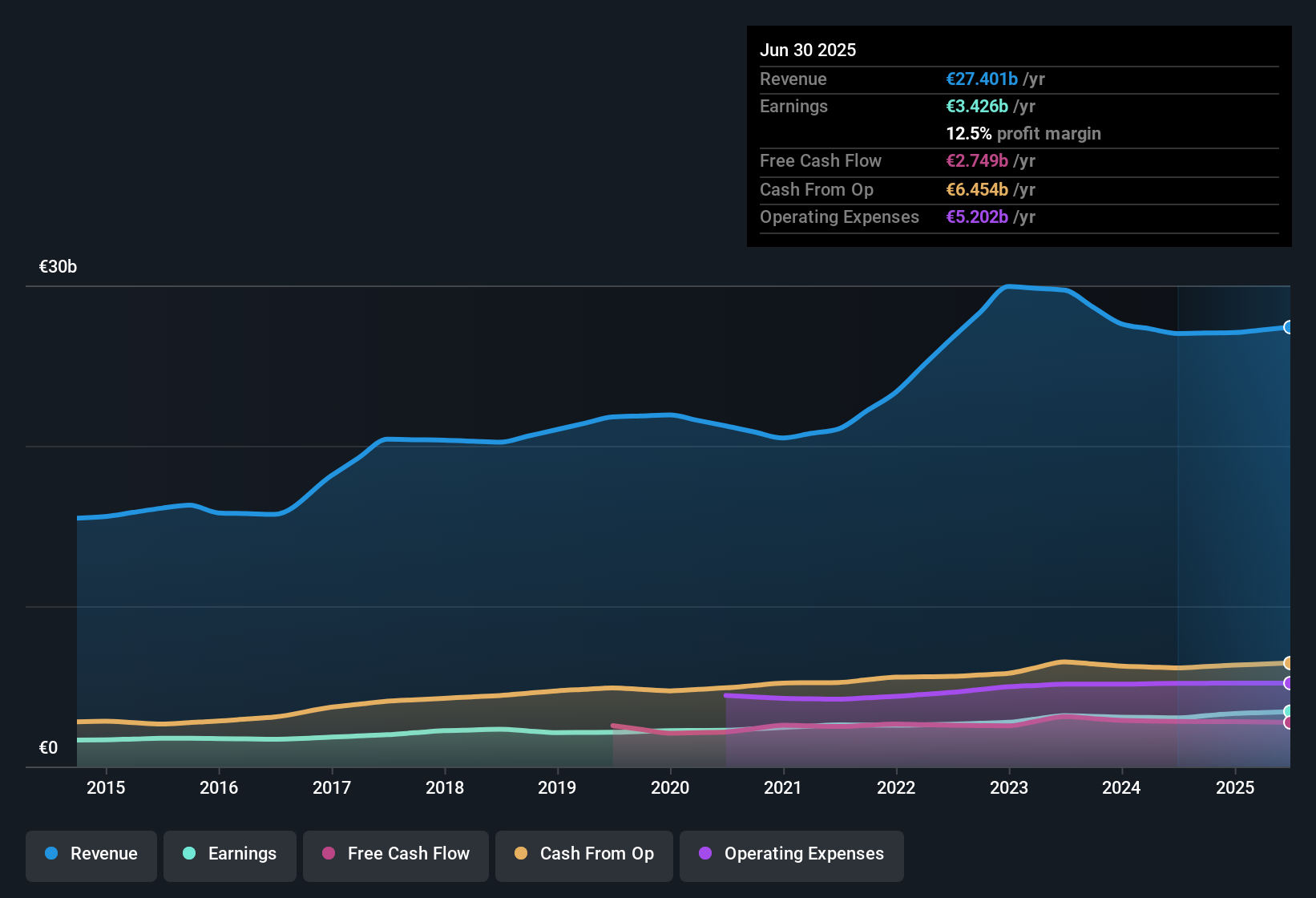Click the Free Cash Flow endpoint marker
This screenshot has width=1316, height=898.
click(1289, 724)
